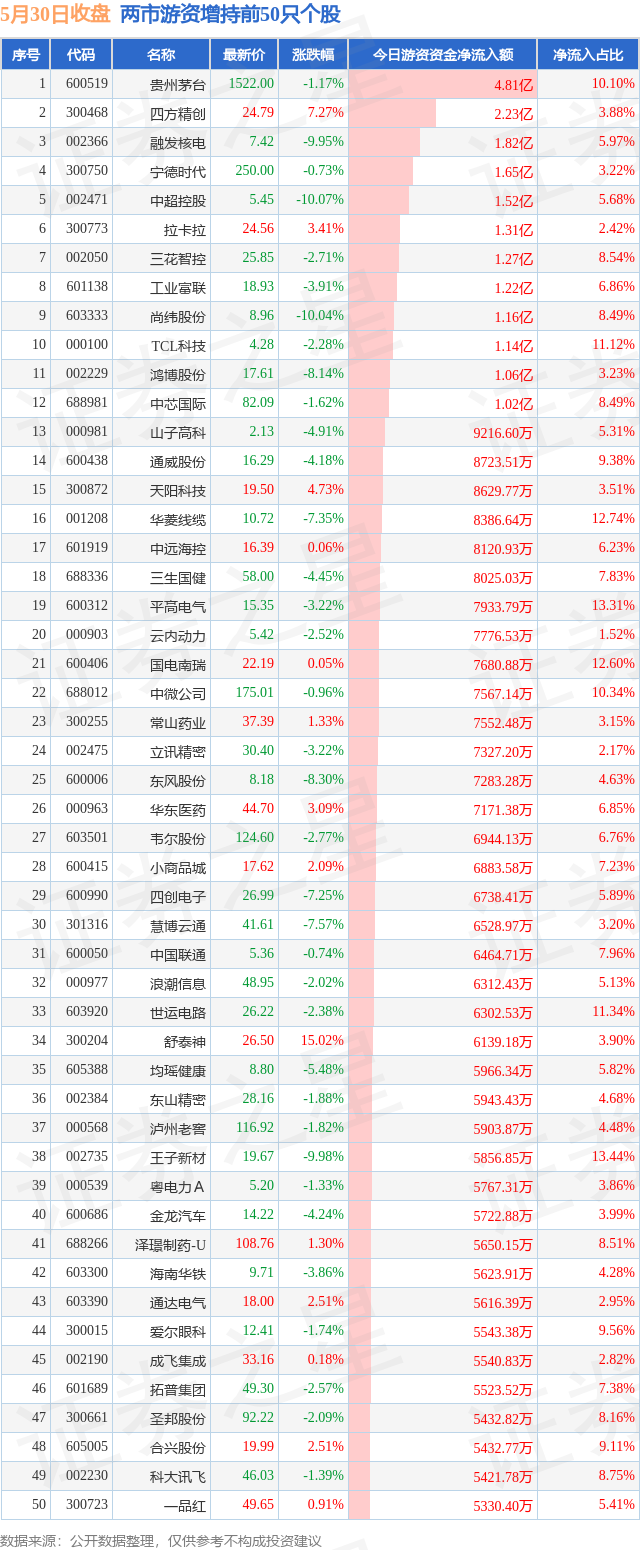This screenshot has width=640, height=1550.
Task: Click stock name 东风股份
Action: pyautogui.click(x=178, y=781)
